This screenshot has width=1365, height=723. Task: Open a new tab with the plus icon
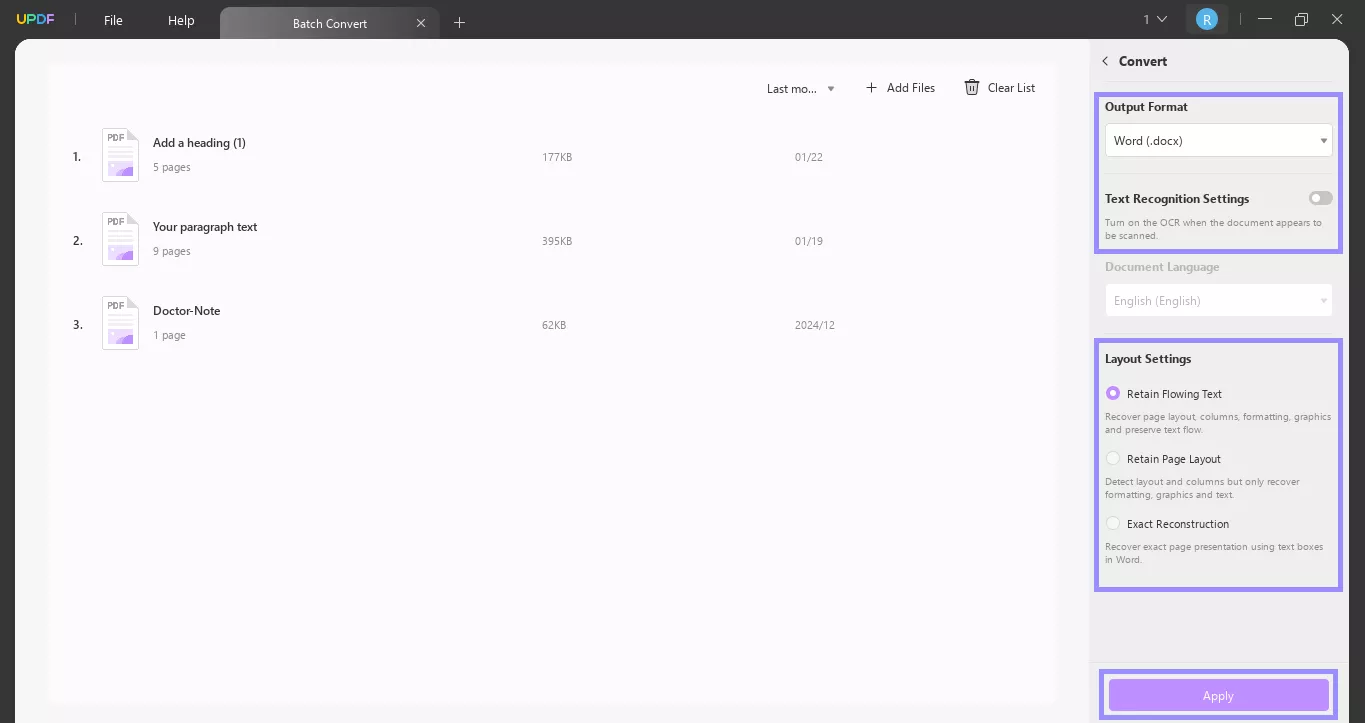(459, 22)
